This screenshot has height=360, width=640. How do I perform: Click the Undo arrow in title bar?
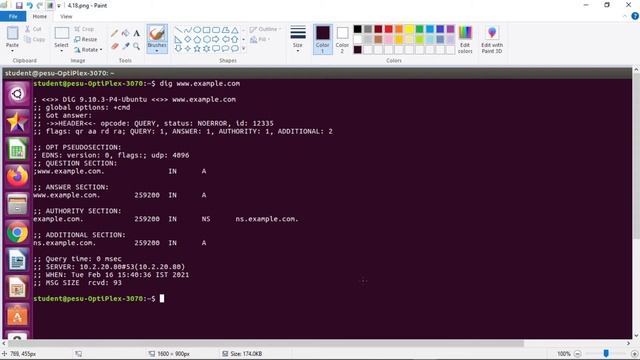[30, 5]
